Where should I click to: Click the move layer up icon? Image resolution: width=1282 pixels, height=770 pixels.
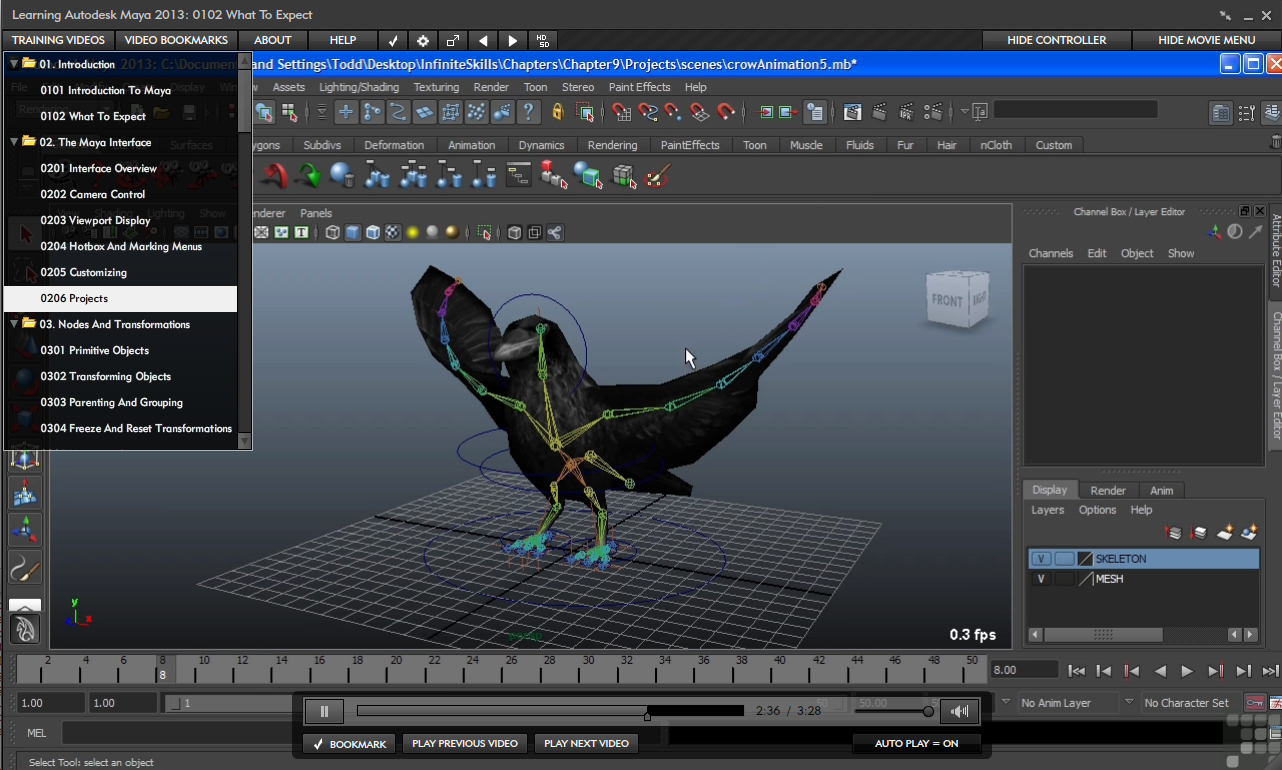(1174, 533)
